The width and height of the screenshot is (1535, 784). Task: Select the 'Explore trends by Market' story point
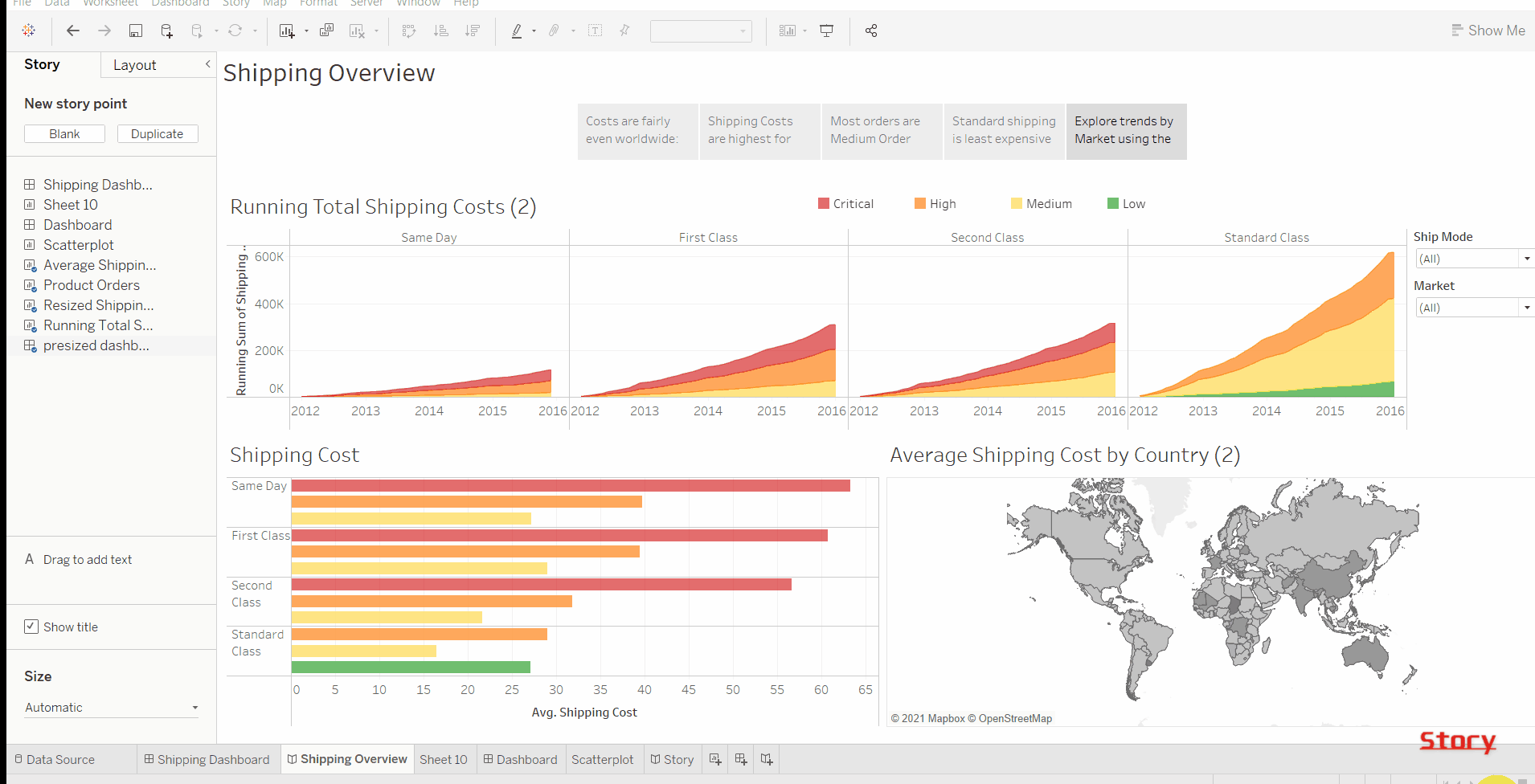tap(1125, 130)
